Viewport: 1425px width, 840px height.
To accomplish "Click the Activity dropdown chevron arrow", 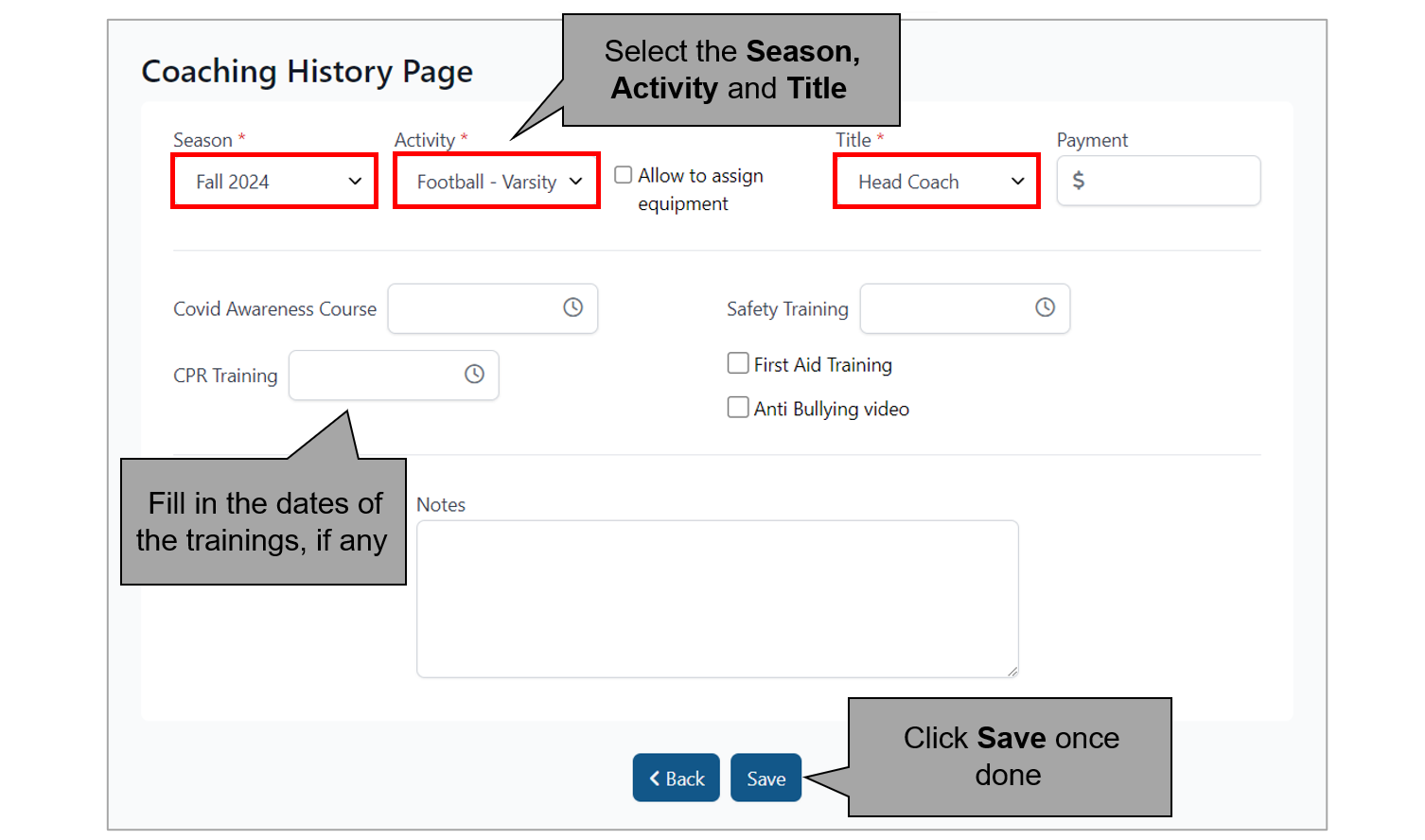I will point(575,182).
